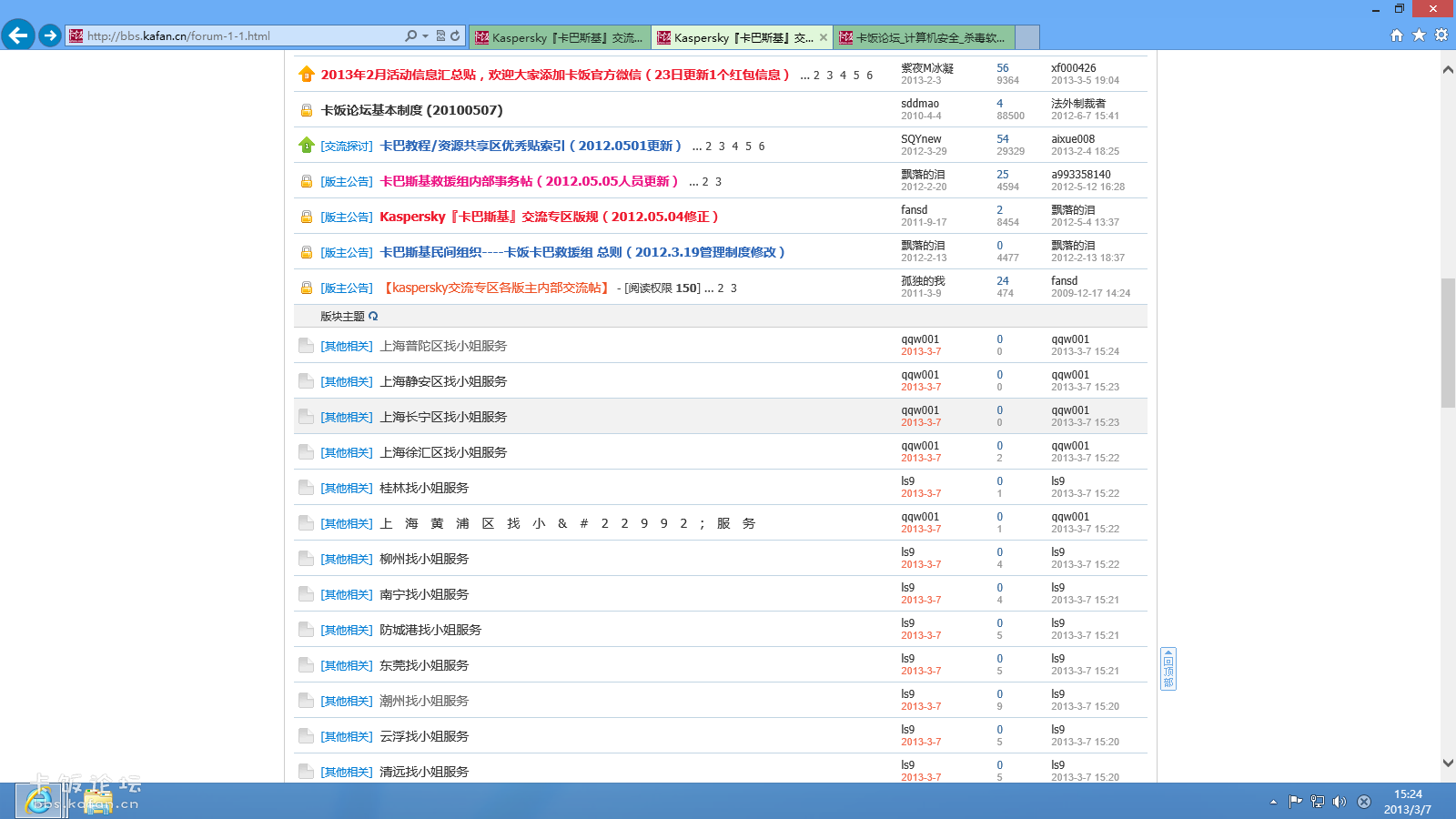Screen dimensions: 1456x819
Task: Open Action Center flag icon
Action: pyautogui.click(x=1295, y=802)
